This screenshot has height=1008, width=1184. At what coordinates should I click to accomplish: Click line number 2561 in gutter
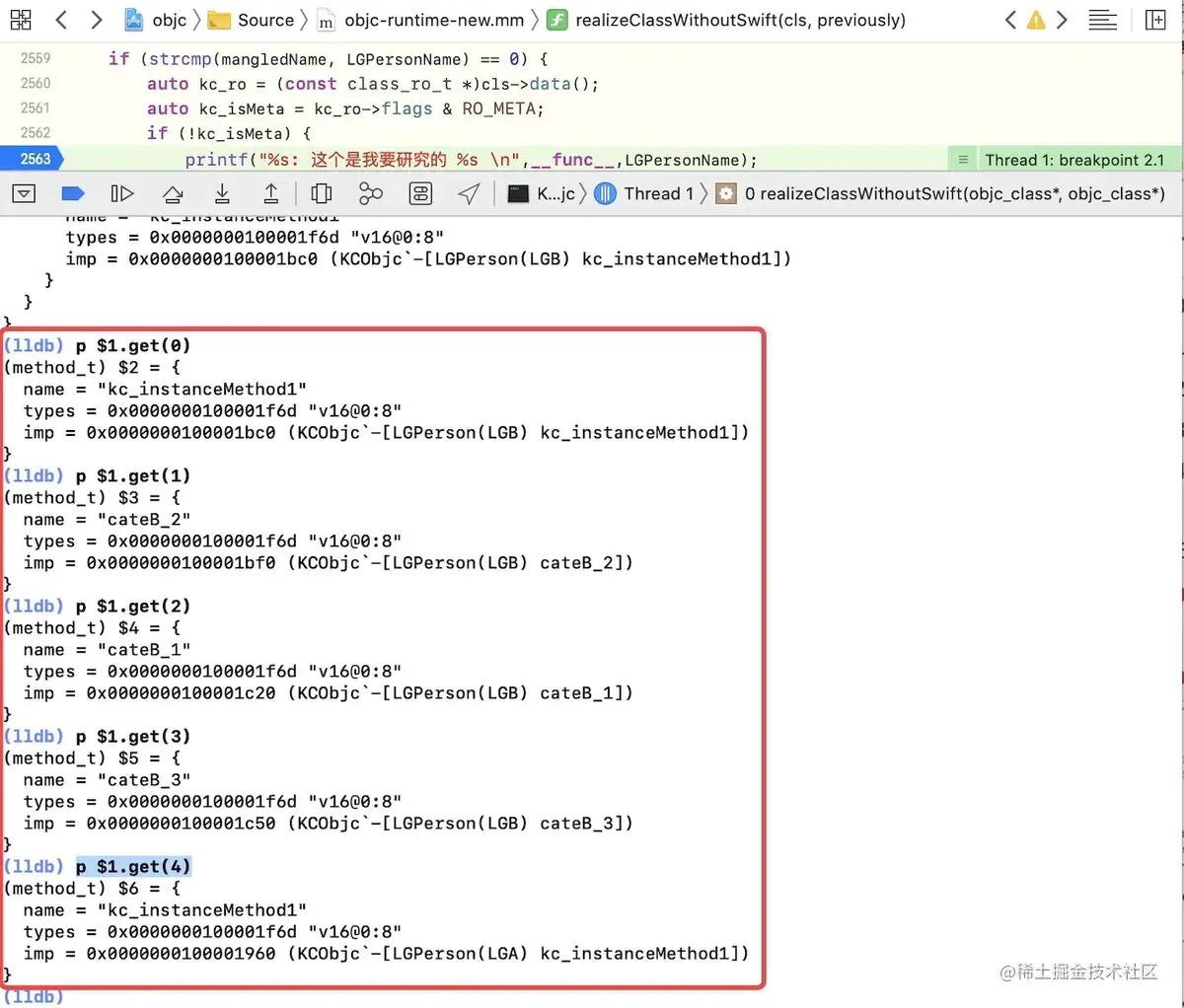36,108
